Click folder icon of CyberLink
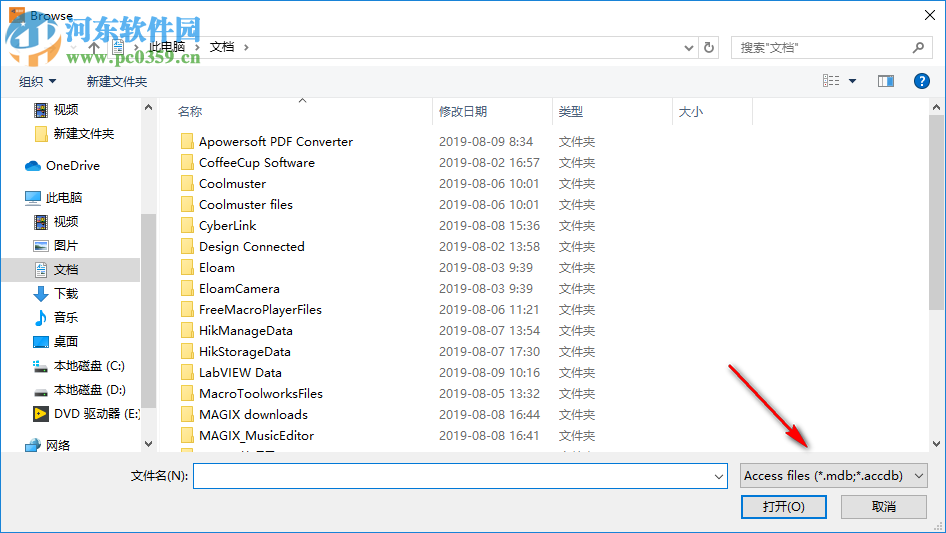Screen dimensions: 946x533 (x=187, y=226)
